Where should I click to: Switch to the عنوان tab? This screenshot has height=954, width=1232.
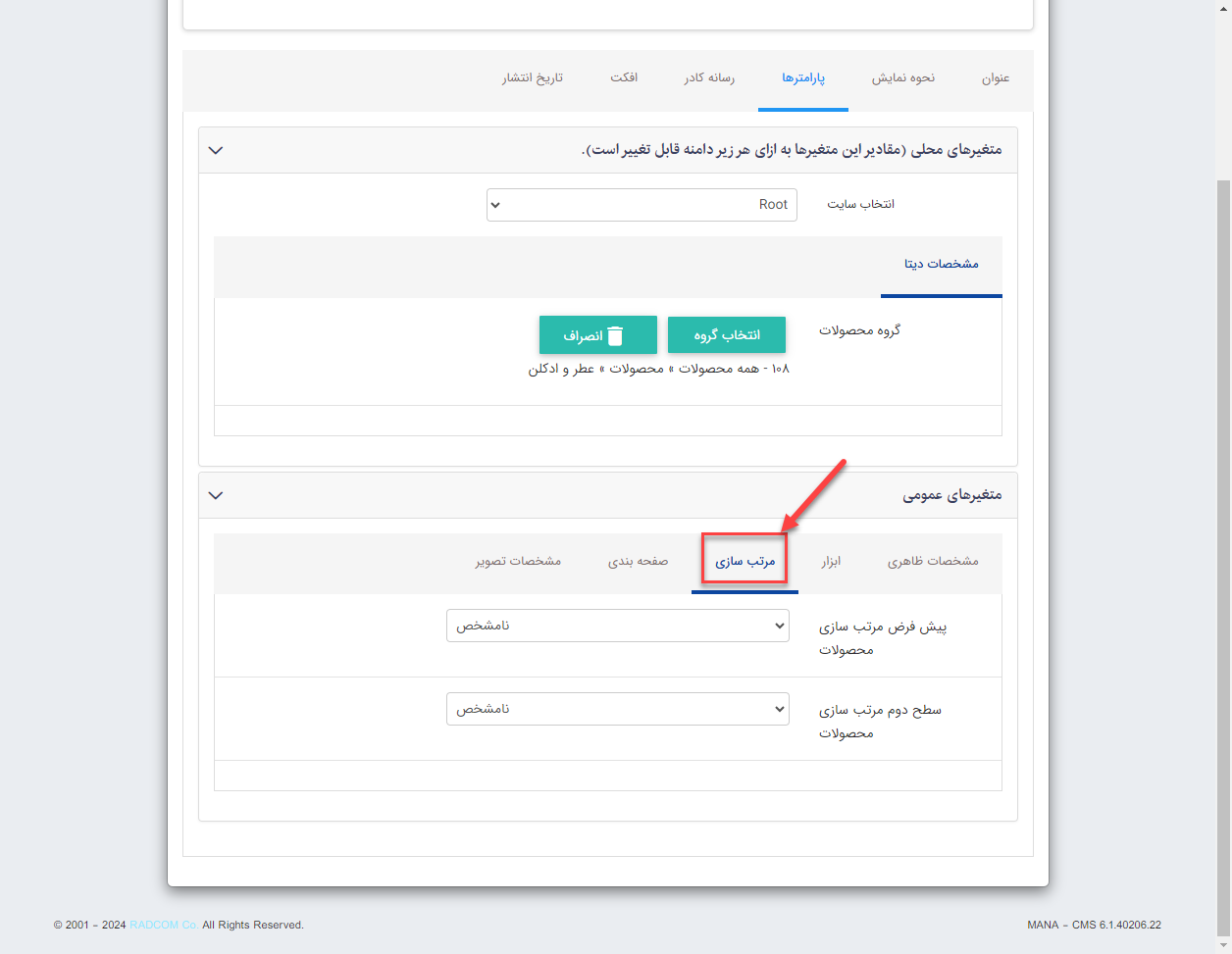pyautogui.click(x=996, y=78)
